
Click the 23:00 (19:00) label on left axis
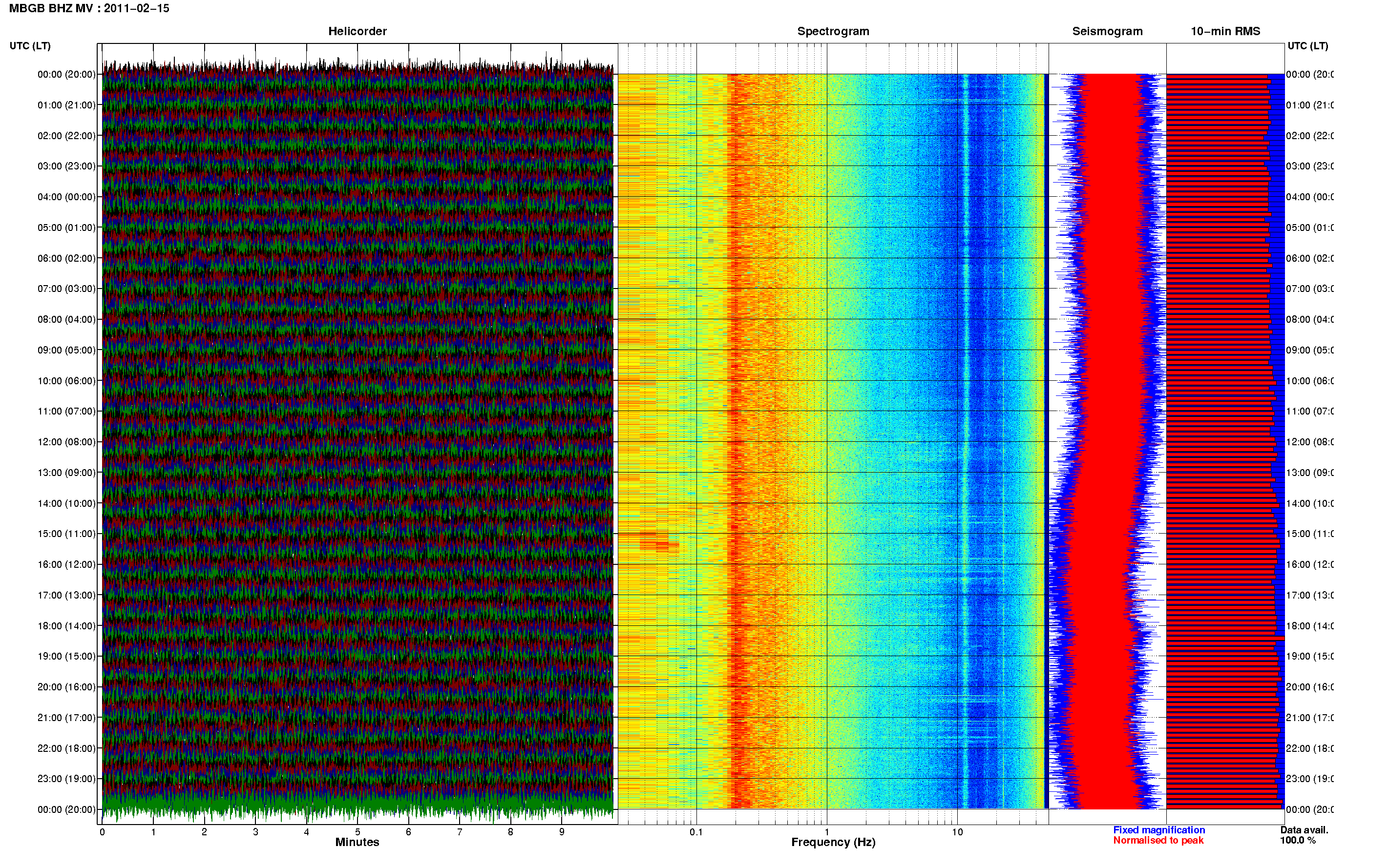coord(66,779)
